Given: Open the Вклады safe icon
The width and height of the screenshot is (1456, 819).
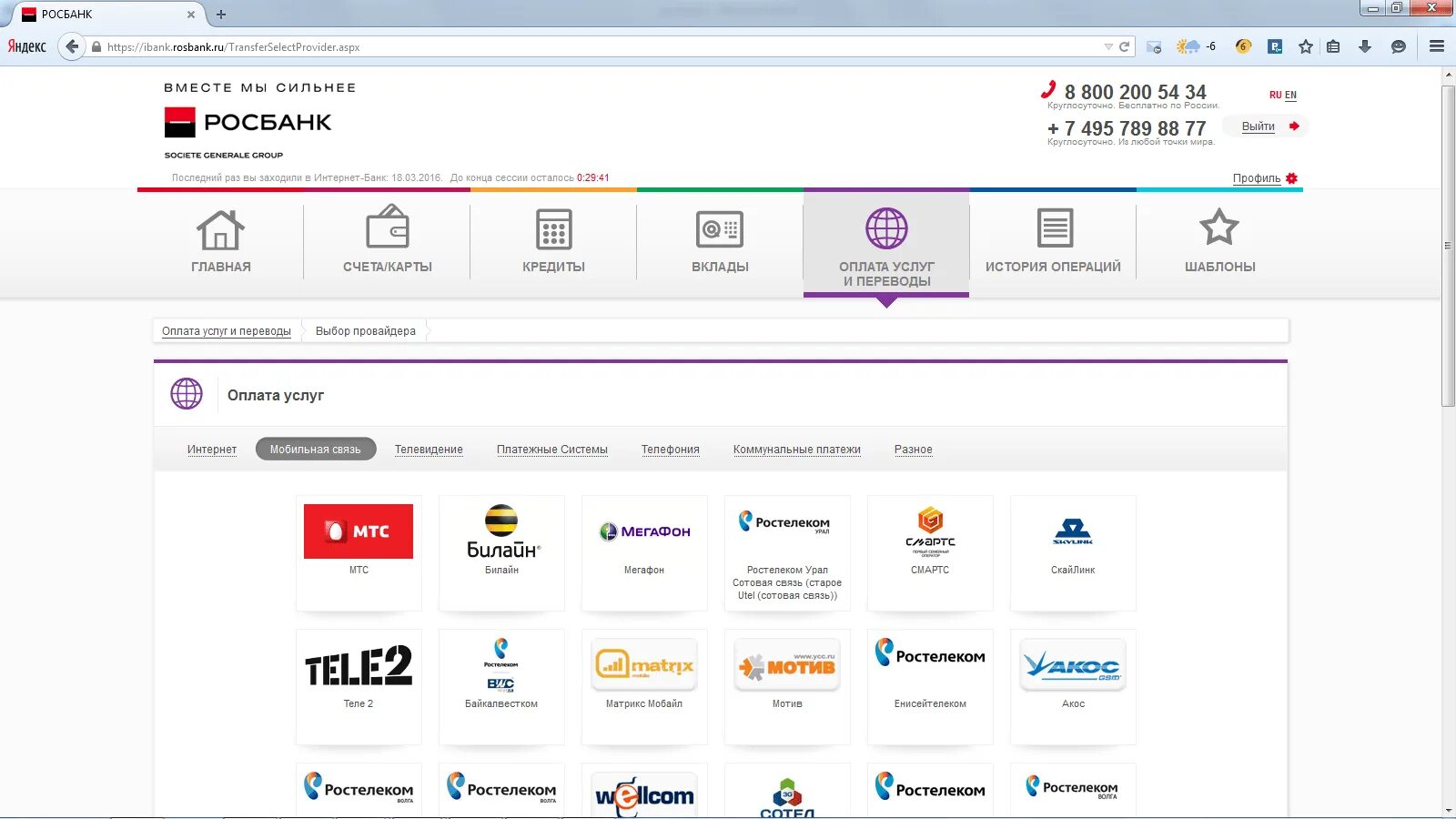Looking at the screenshot, I should tap(720, 229).
